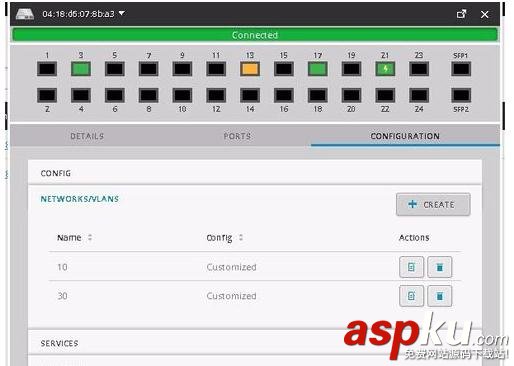
Task: Select the SFP1 port
Action: [461, 69]
